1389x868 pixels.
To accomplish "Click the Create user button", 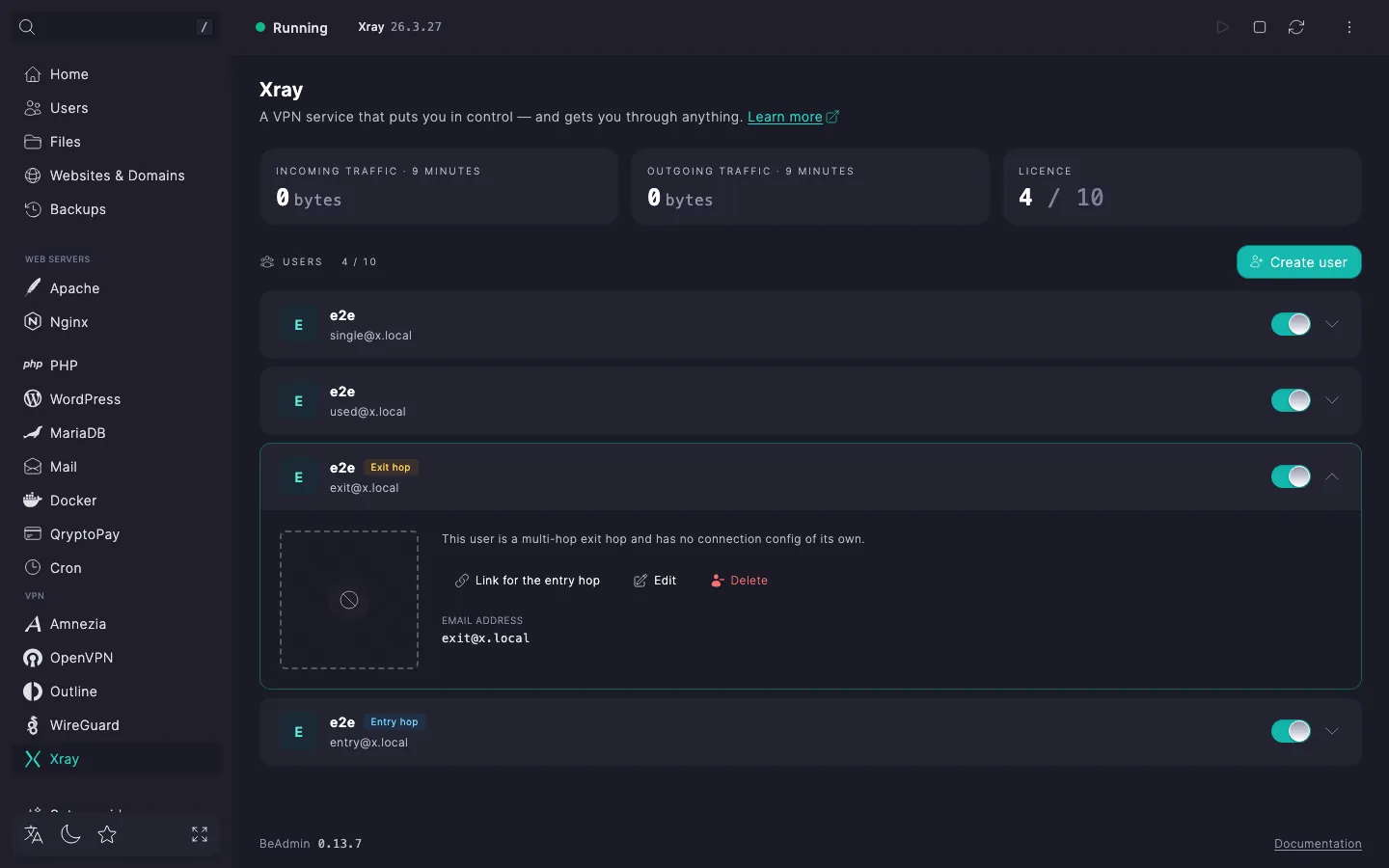I will coord(1299,262).
